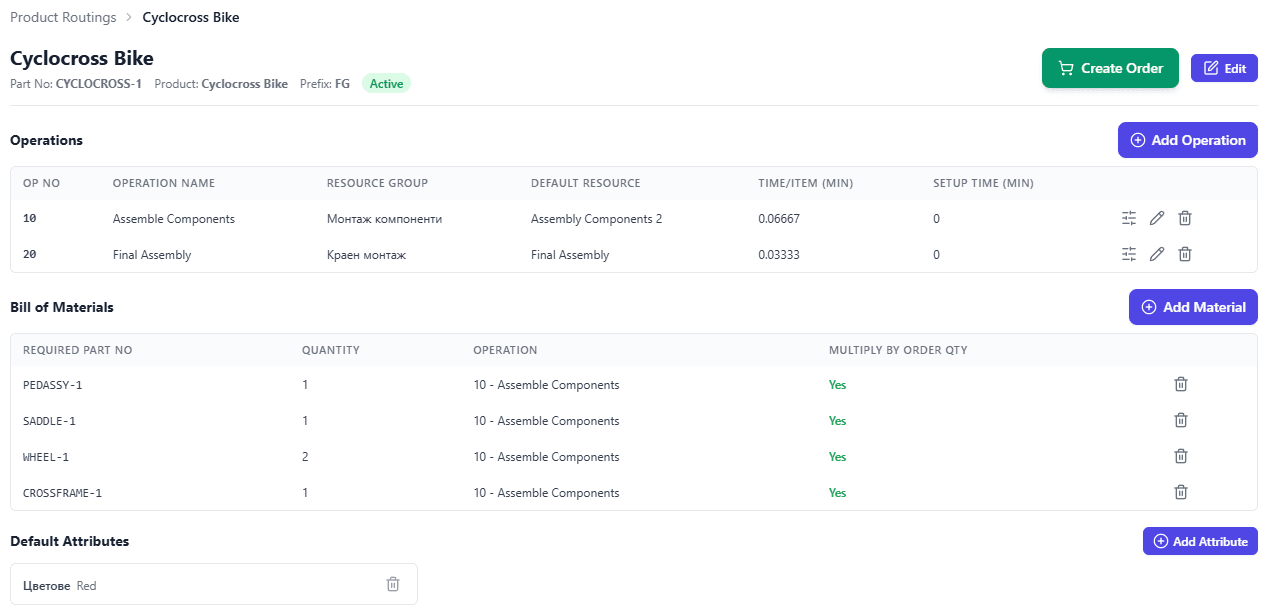Remove SADDLE-1 material with trash icon
Image resolution: width=1277 pixels, height=616 pixels.
pyautogui.click(x=1181, y=420)
